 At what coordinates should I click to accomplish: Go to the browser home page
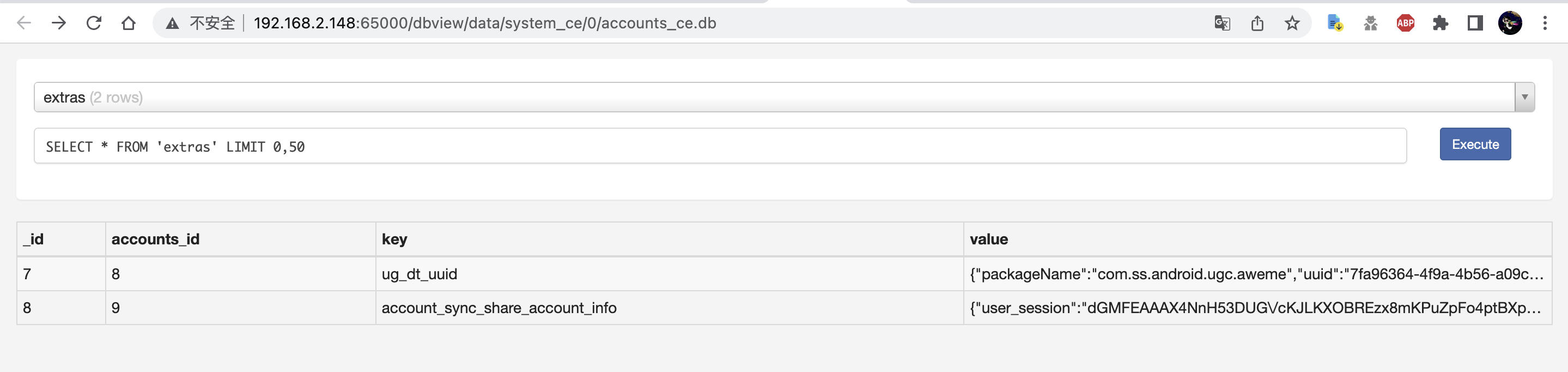coord(129,23)
